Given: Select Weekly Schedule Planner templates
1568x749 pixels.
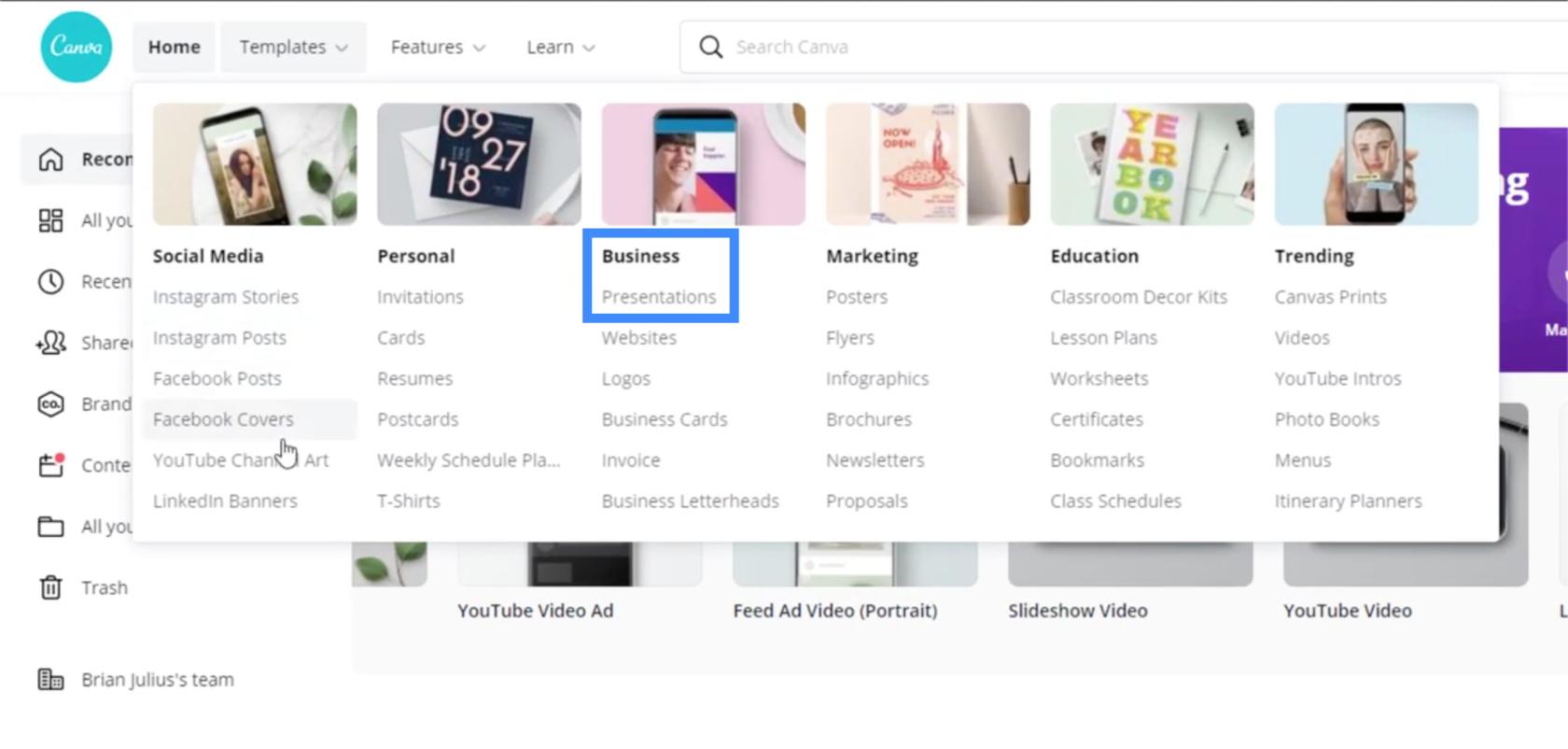Looking at the screenshot, I should [x=469, y=460].
